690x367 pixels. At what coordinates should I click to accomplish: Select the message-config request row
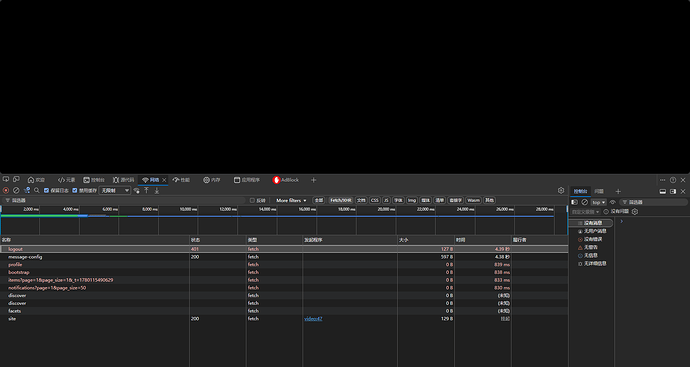point(284,257)
